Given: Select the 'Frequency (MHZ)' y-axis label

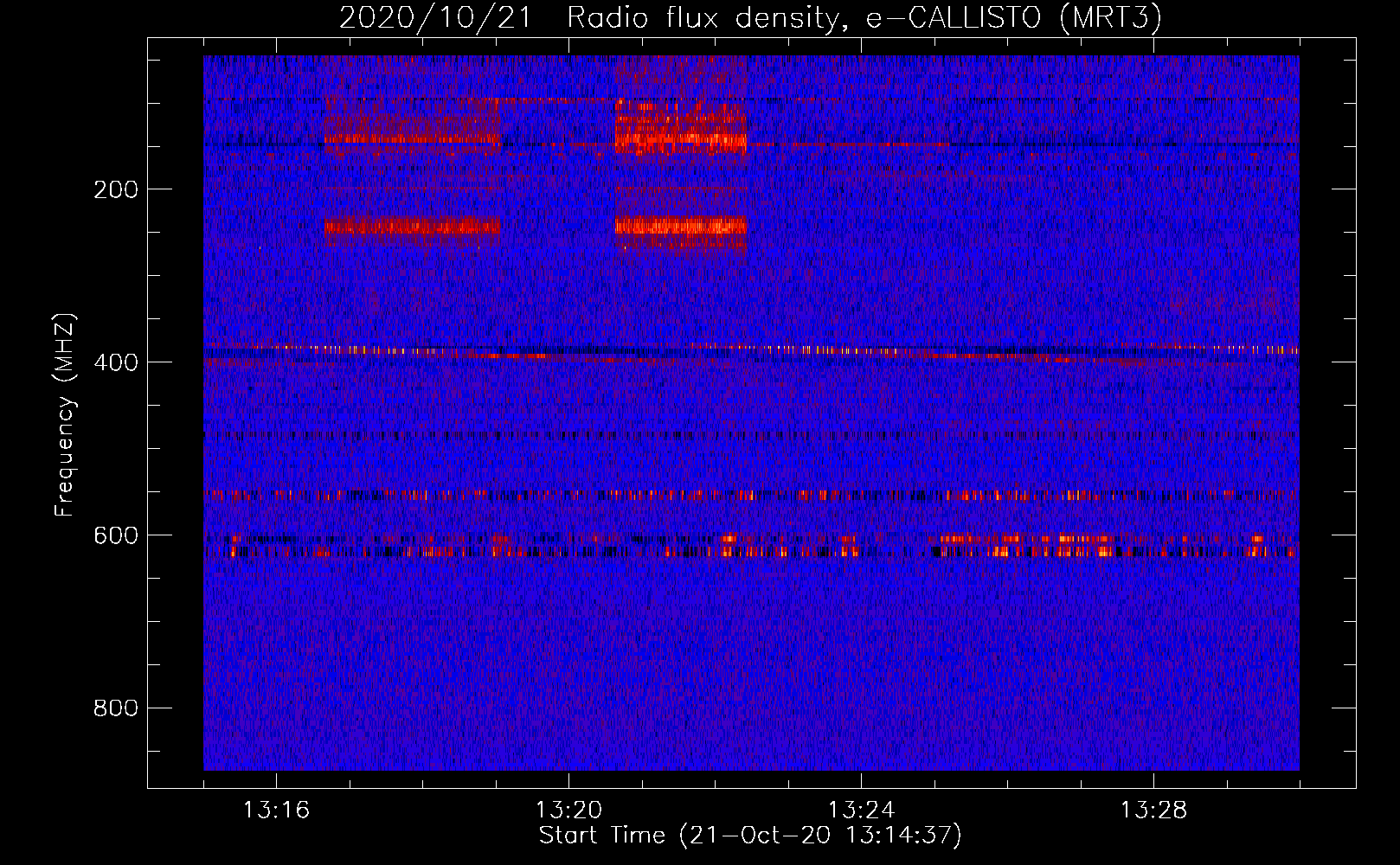Looking at the screenshot, I should (x=65, y=415).
